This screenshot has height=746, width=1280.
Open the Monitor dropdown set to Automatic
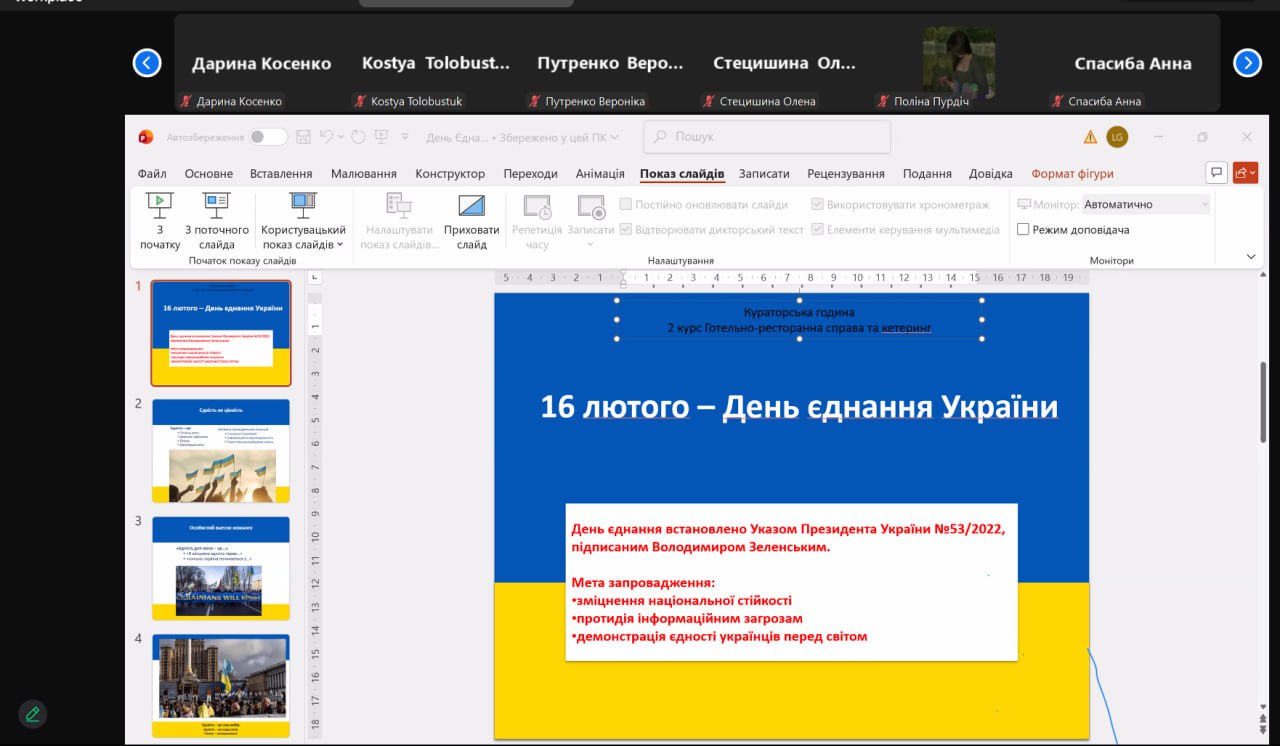click(x=1146, y=204)
